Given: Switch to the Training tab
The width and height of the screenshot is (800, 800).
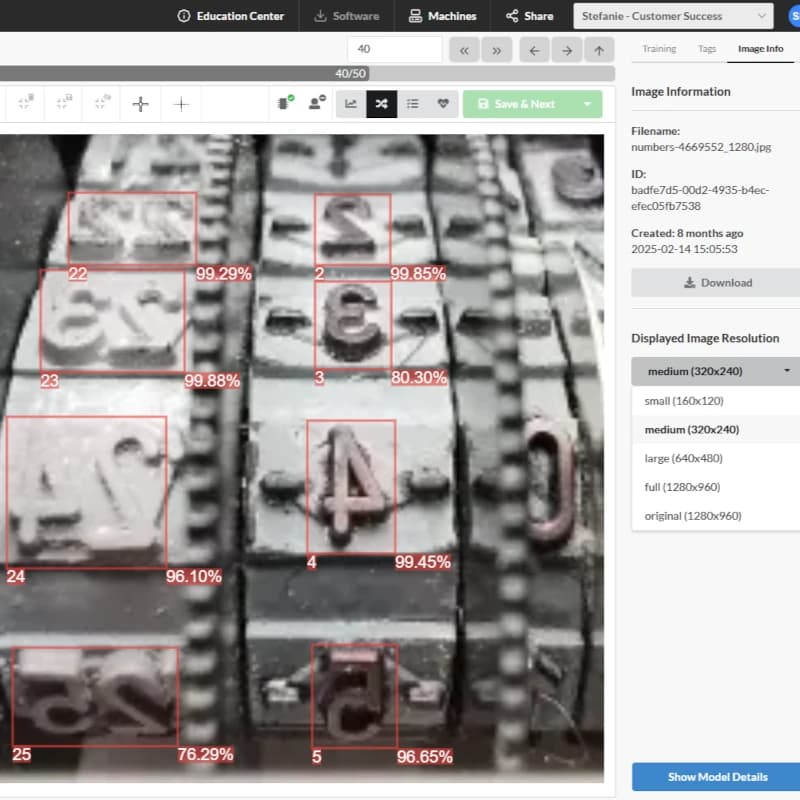Looking at the screenshot, I should click(x=660, y=49).
